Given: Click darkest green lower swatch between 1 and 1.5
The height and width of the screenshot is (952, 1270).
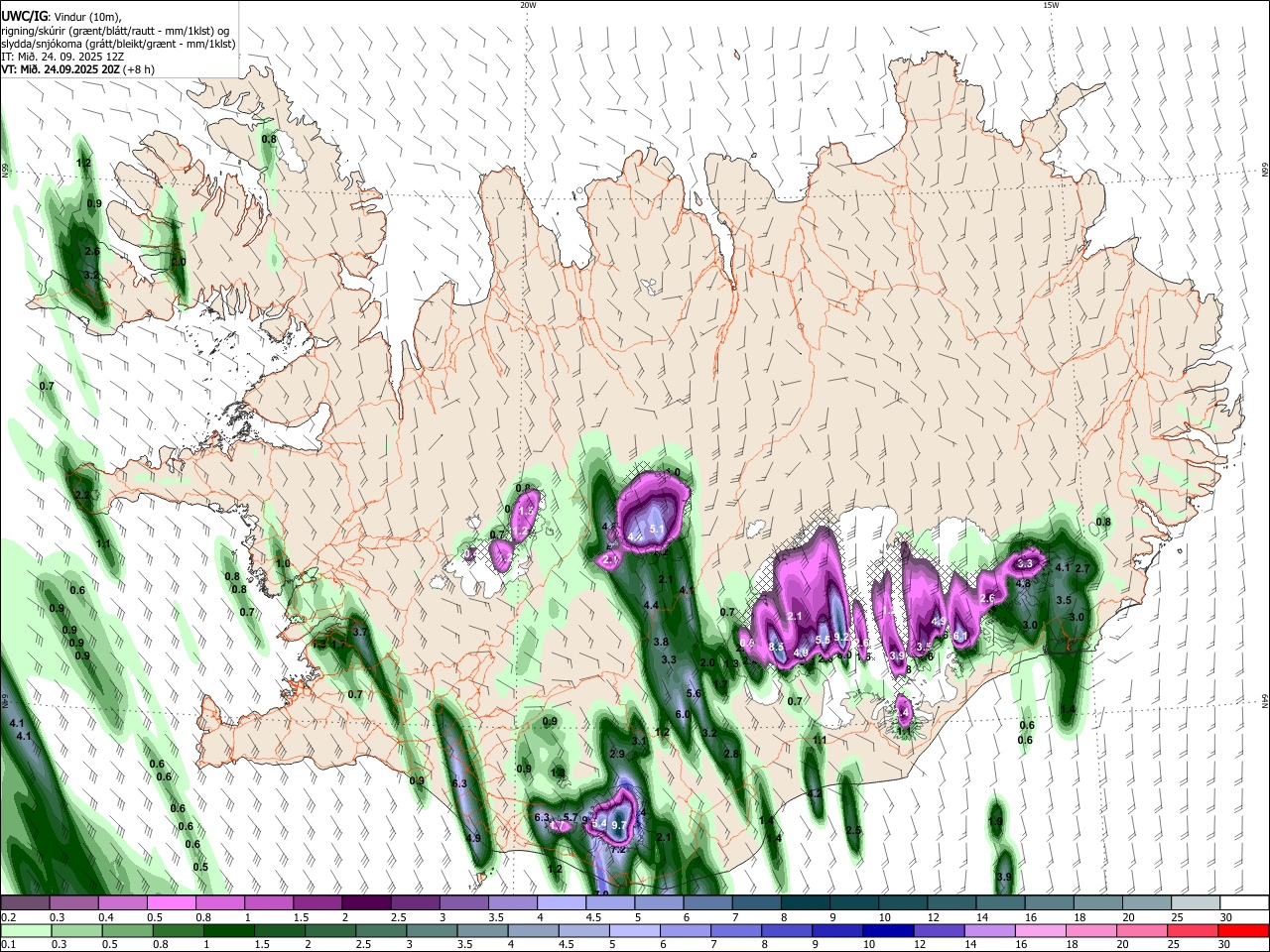Looking at the screenshot, I should click(228, 930).
